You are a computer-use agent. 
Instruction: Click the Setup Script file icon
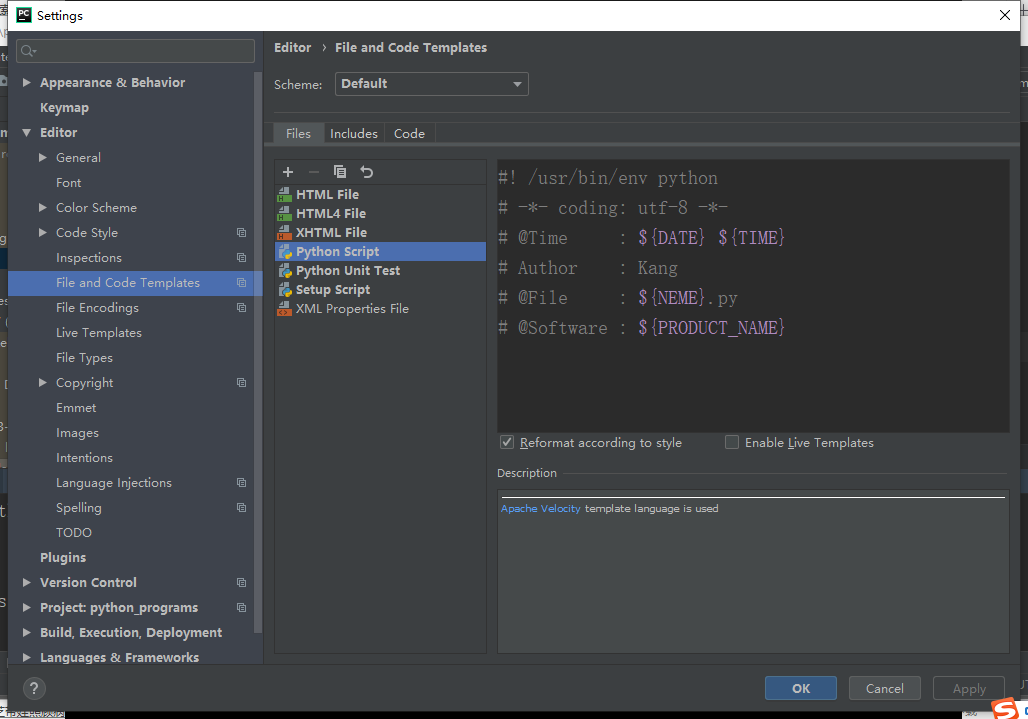tap(285, 290)
